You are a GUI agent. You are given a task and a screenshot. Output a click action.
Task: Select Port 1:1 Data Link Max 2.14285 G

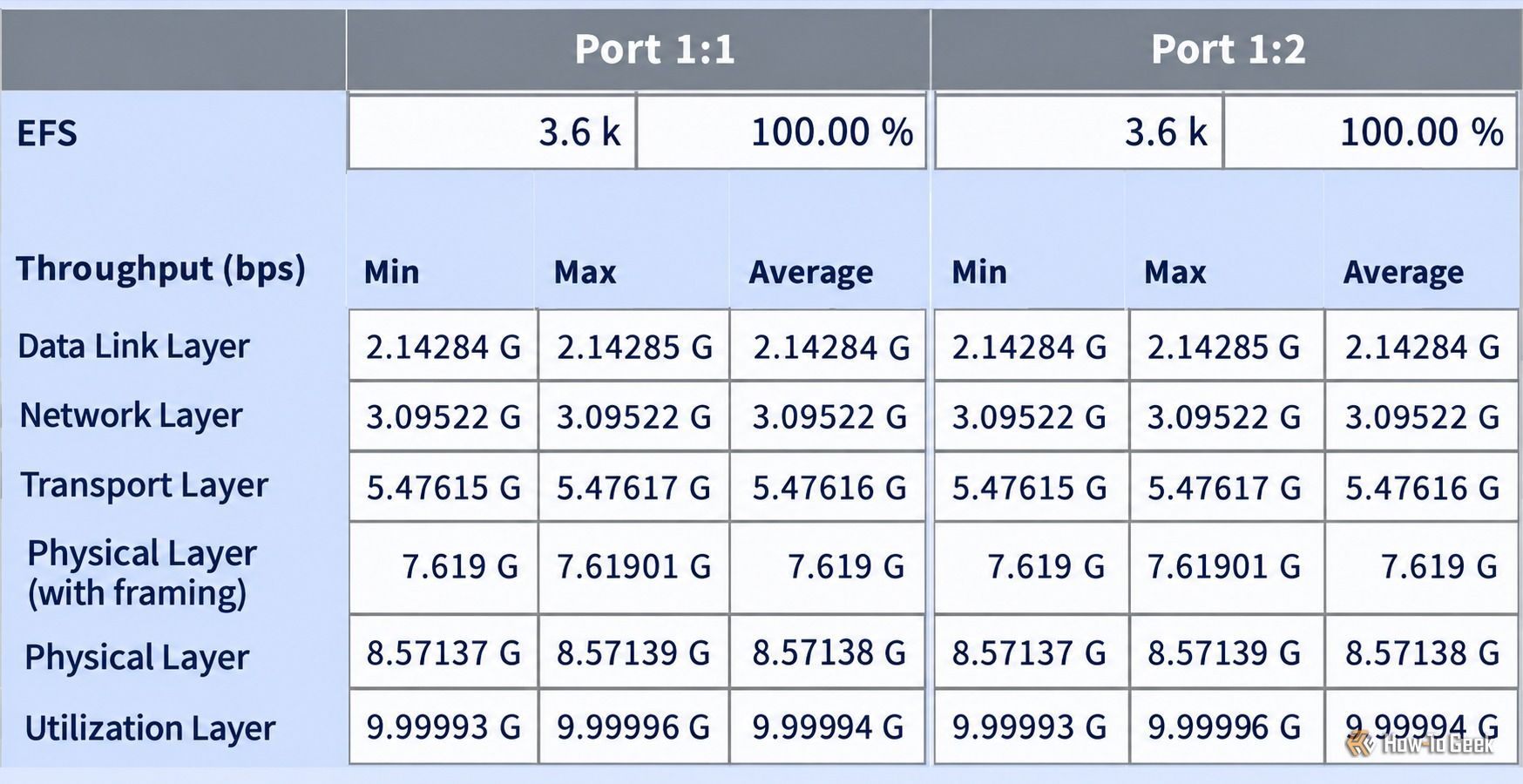click(x=633, y=346)
